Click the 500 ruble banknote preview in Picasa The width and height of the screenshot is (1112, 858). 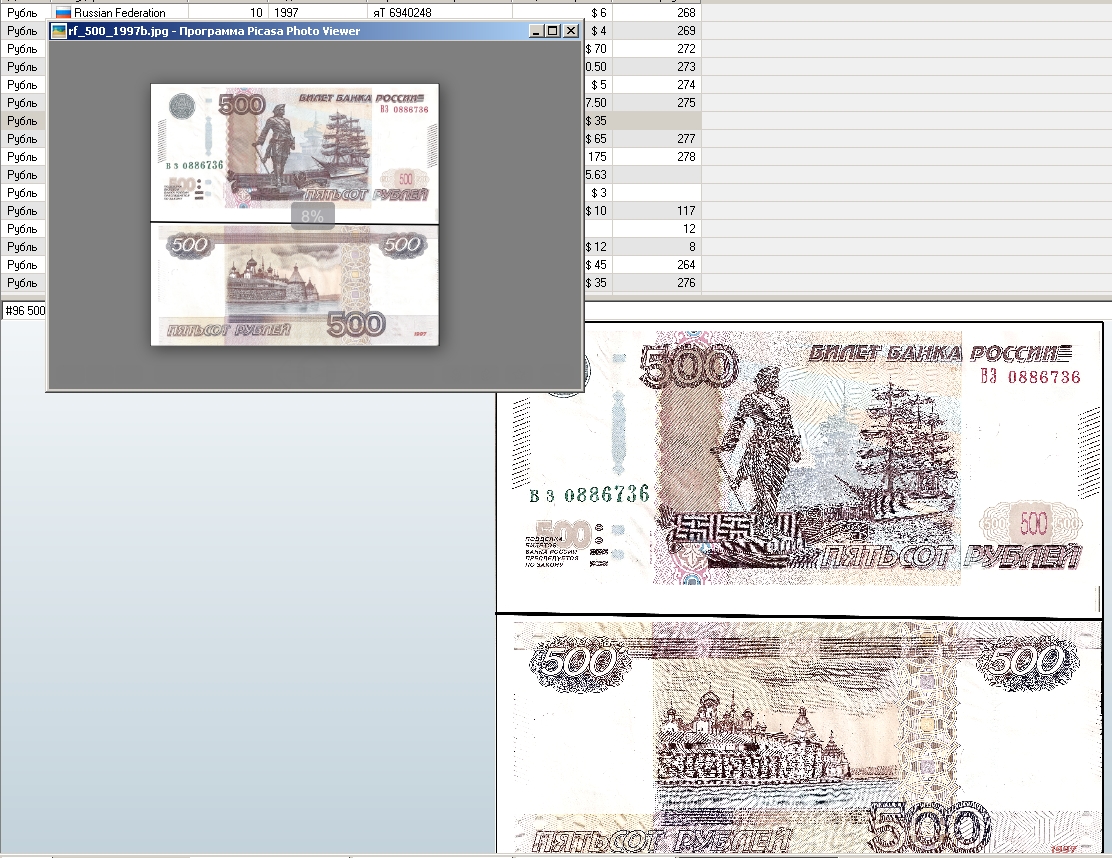(x=295, y=215)
